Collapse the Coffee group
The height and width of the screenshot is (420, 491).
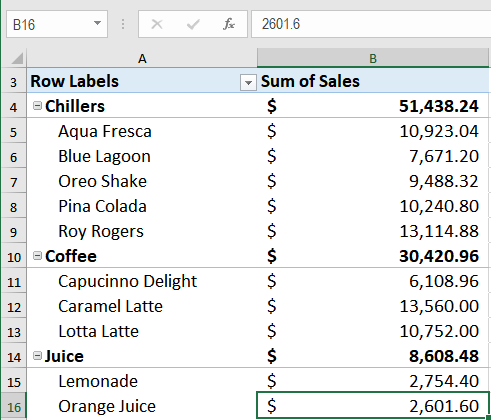click(x=37, y=256)
